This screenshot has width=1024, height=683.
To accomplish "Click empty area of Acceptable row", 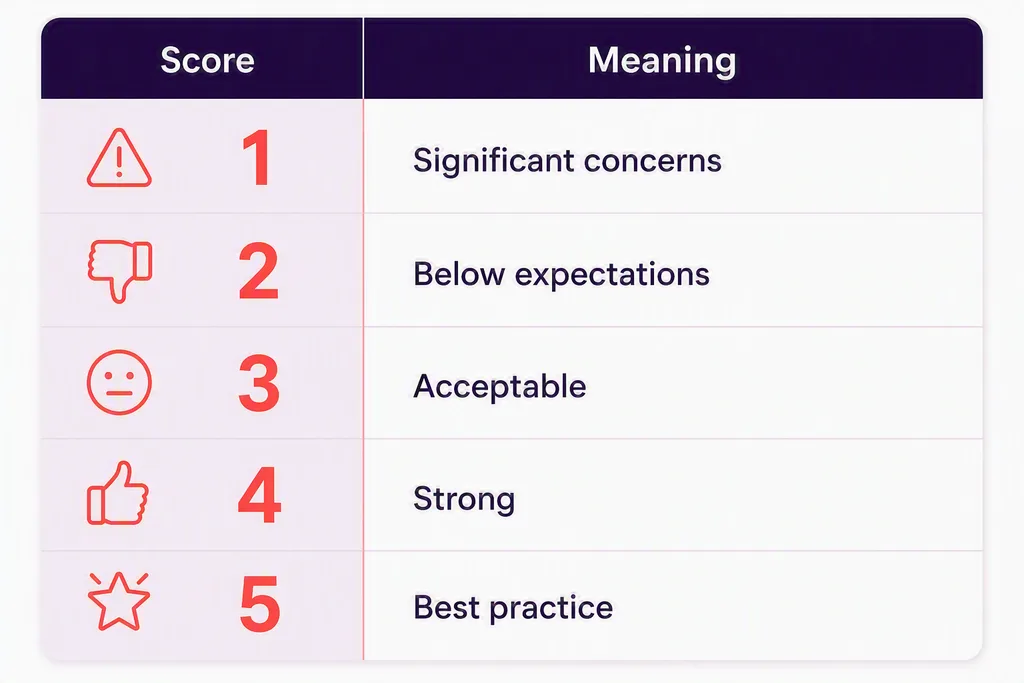I will coord(784,384).
